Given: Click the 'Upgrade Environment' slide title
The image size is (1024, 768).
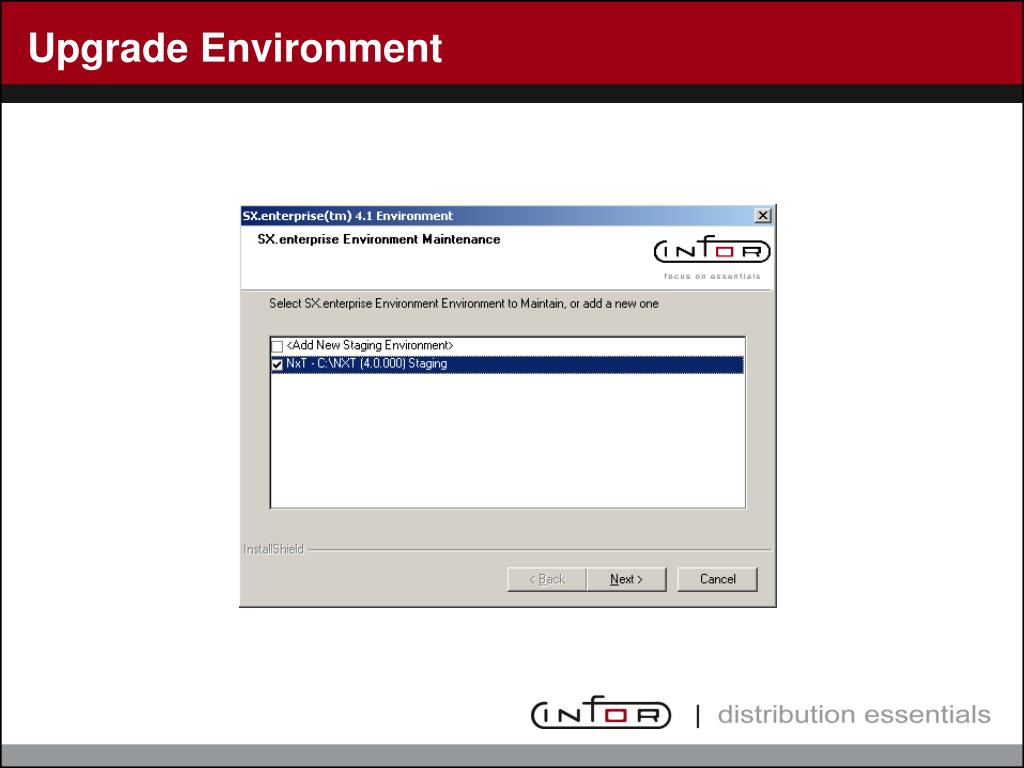Looking at the screenshot, I should coord(235,48).
